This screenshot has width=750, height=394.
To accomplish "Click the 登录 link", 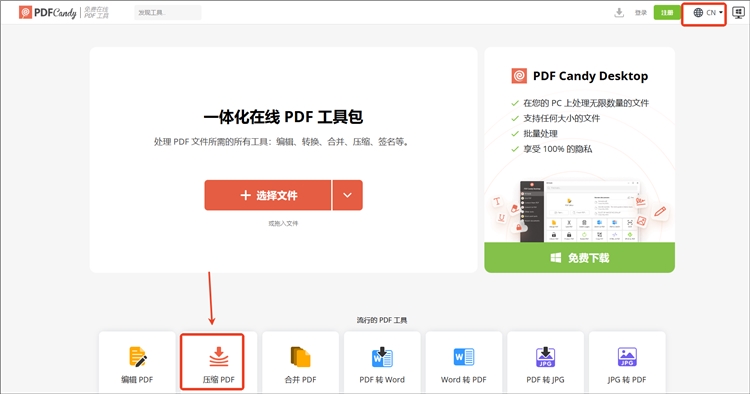I will 640,12.
